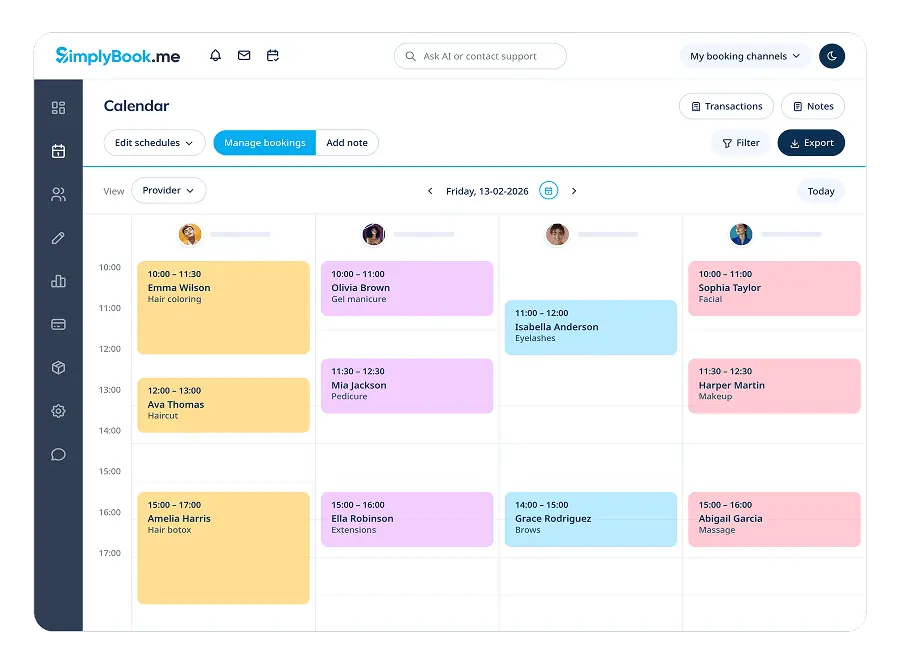This screenshot has width=900, height=664.
Task: Open the clients people icon in sidebar
Action: coord(58,195)
